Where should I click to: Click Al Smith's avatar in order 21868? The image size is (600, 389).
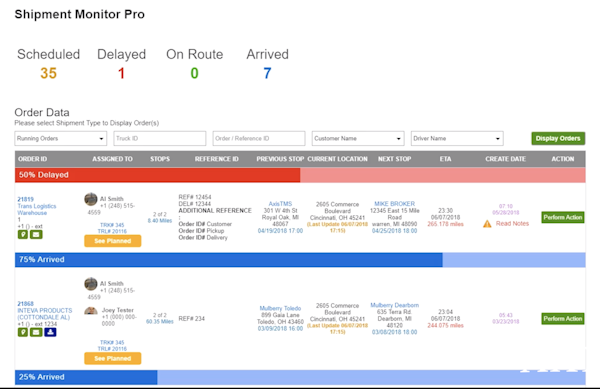pyautogui.click(x=91, y=284)
